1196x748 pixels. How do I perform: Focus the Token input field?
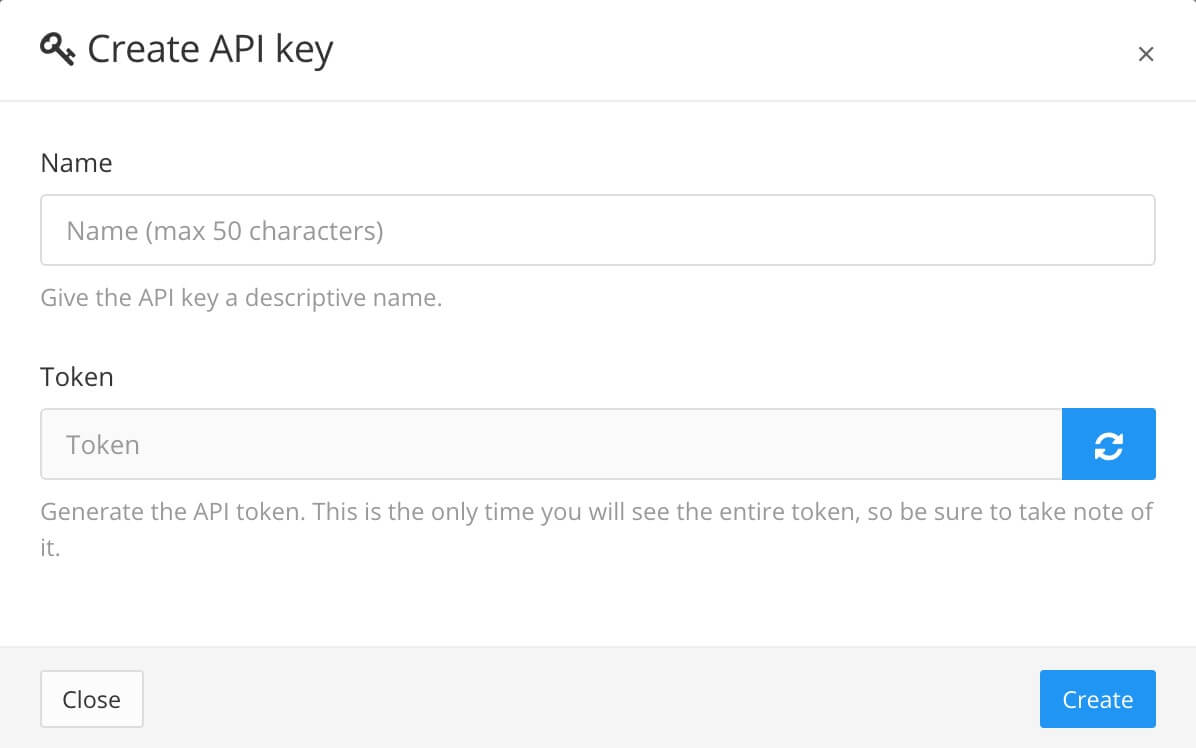(x=550, y=444)
